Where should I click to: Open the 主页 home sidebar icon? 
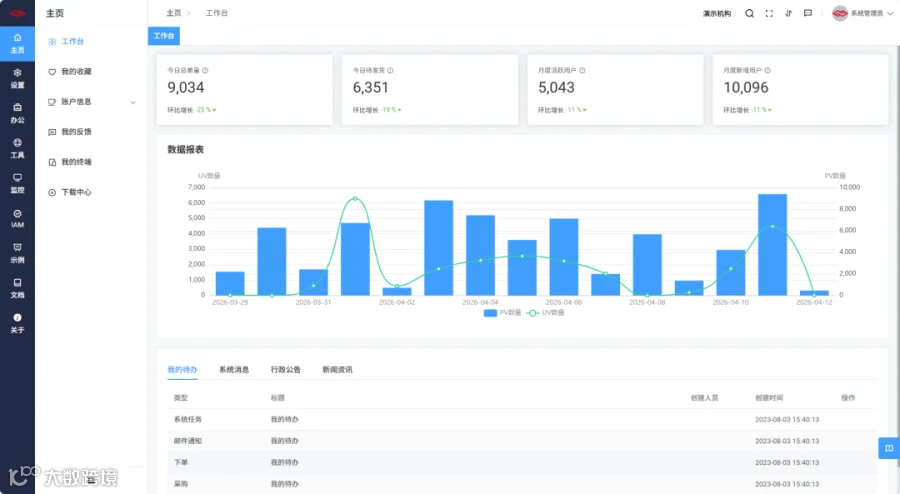click(17, 43)
